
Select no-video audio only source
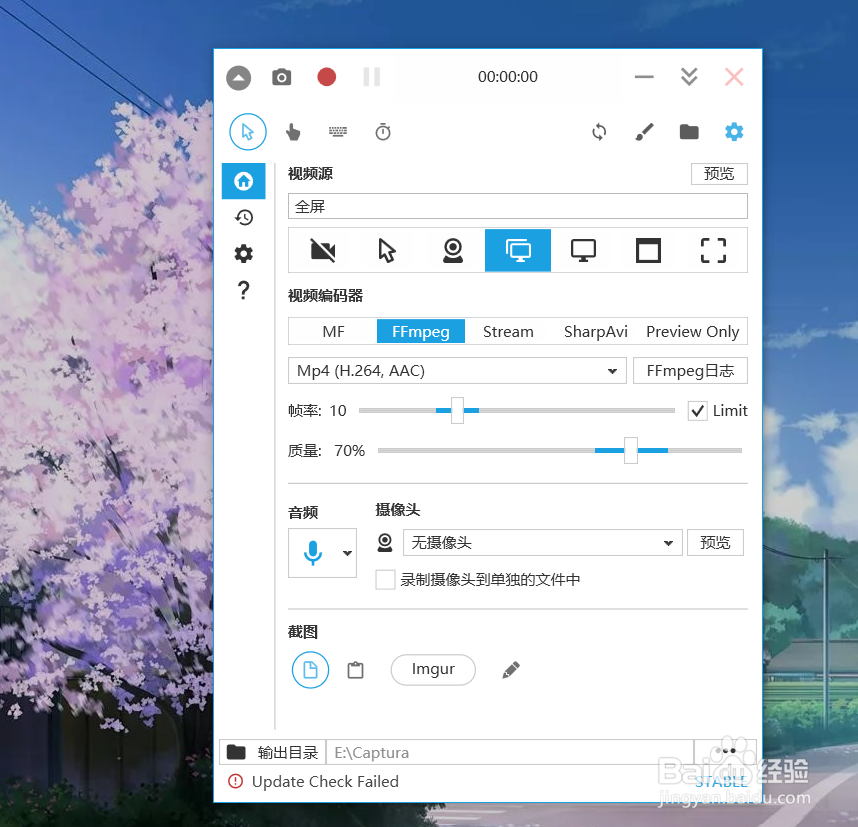point(323,251)
